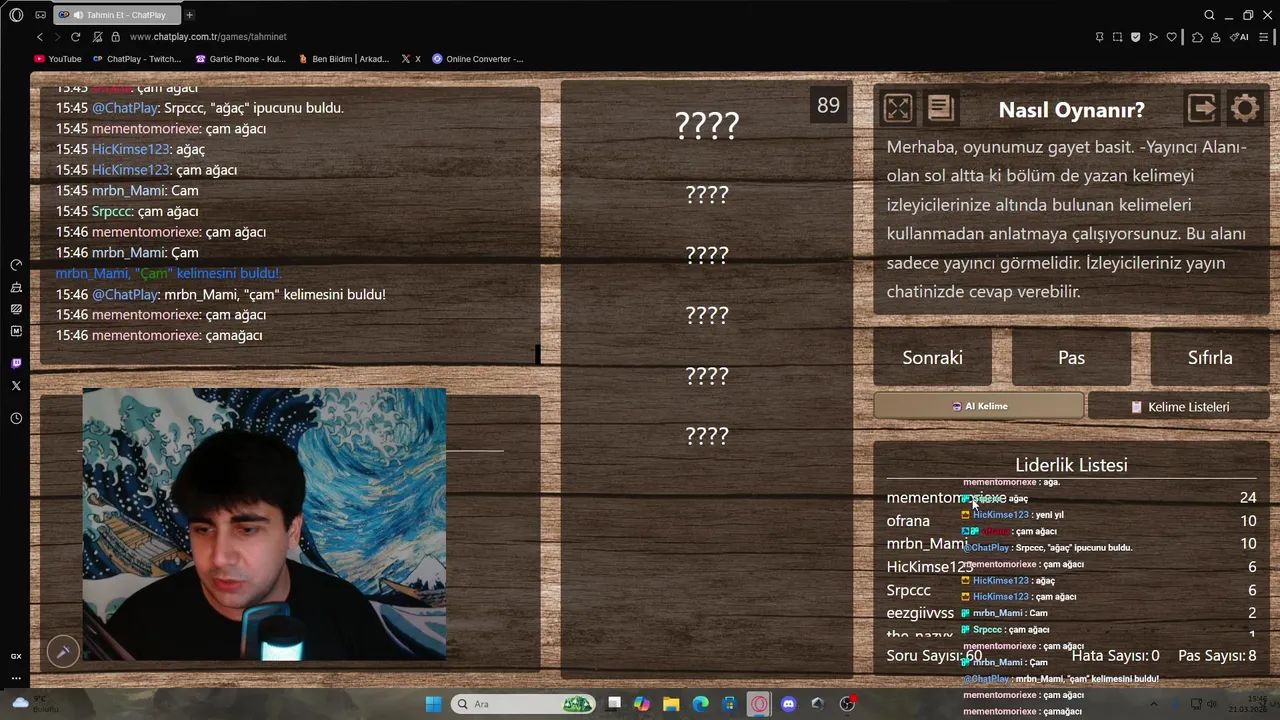Open history clock in sidebar
This screenshot has width=1280, height=720.
(x=16, y=418)
